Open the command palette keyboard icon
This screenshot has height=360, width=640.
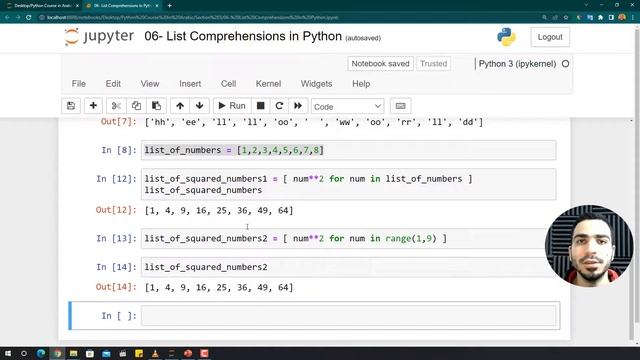400,106
